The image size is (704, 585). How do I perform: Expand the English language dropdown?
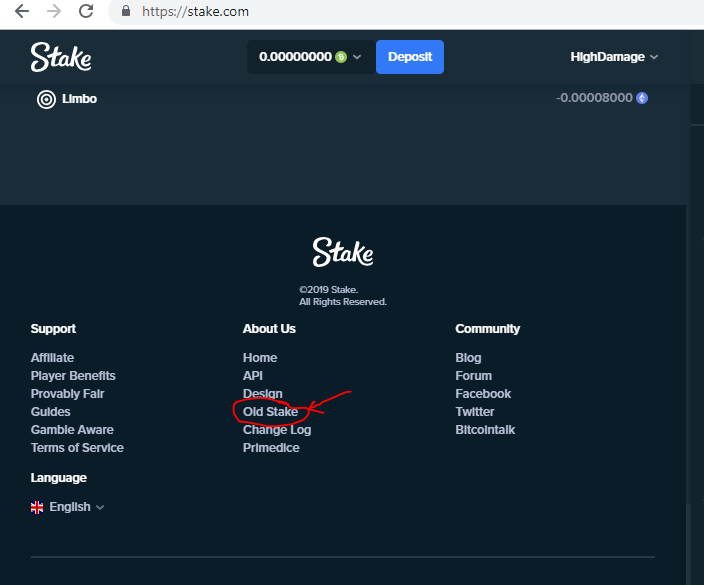[x=76, y=507]
